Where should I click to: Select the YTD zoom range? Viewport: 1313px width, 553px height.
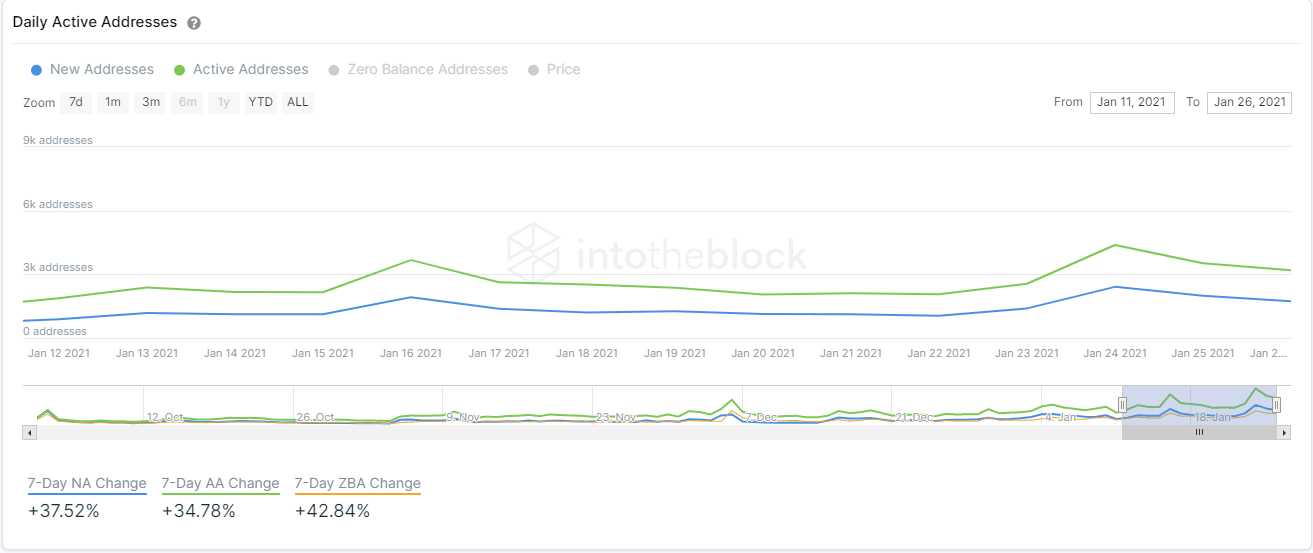coord(261,102)
